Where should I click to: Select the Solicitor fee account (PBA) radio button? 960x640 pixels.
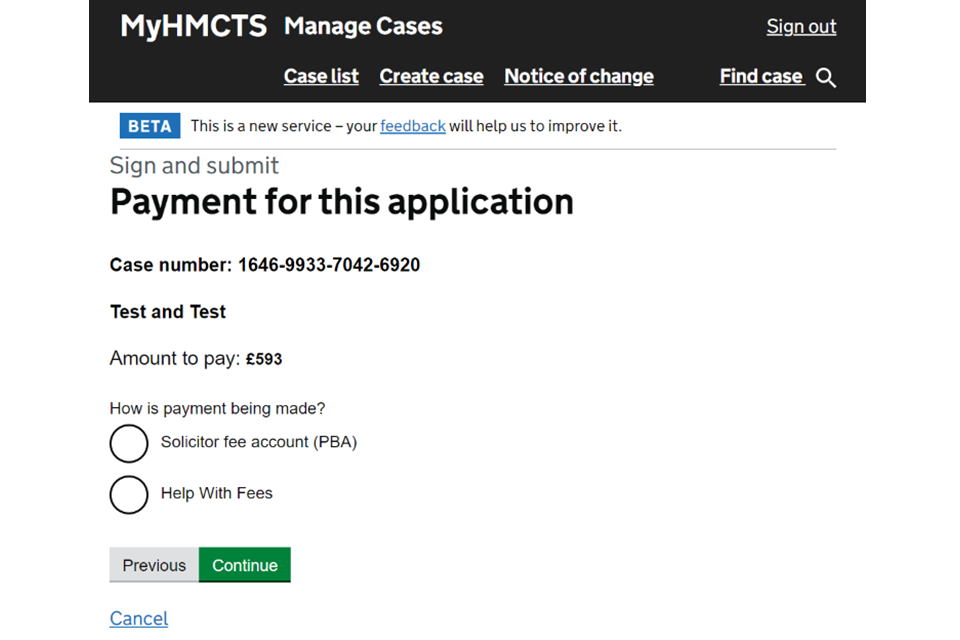[129, 443]
